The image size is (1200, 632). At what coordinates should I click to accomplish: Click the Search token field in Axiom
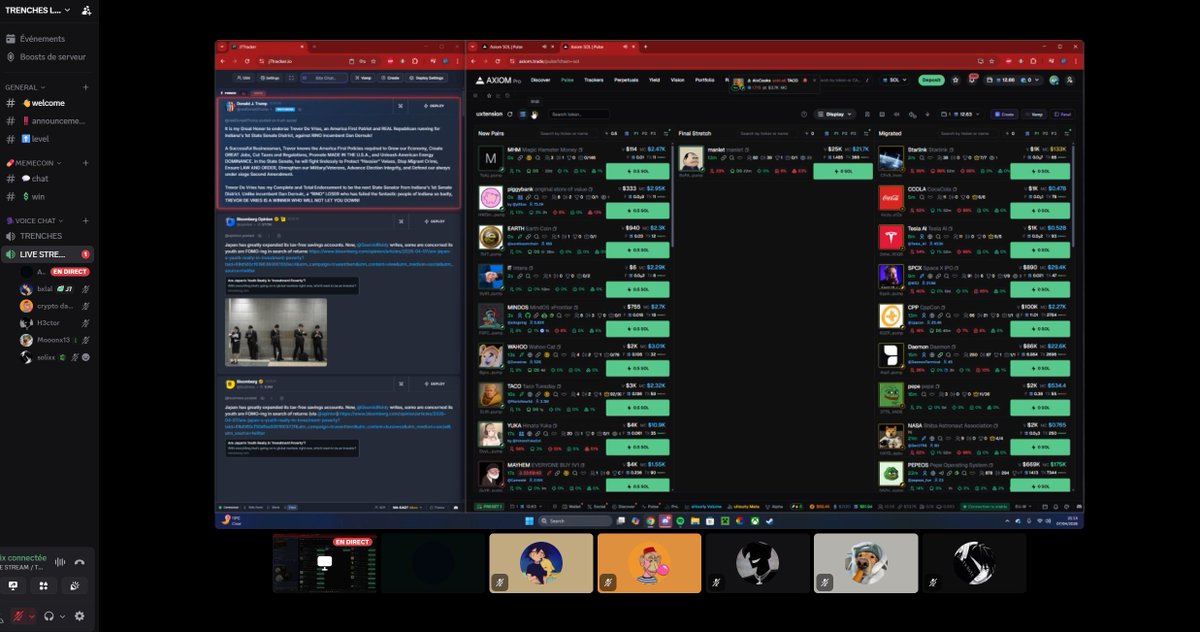point(579,114)
